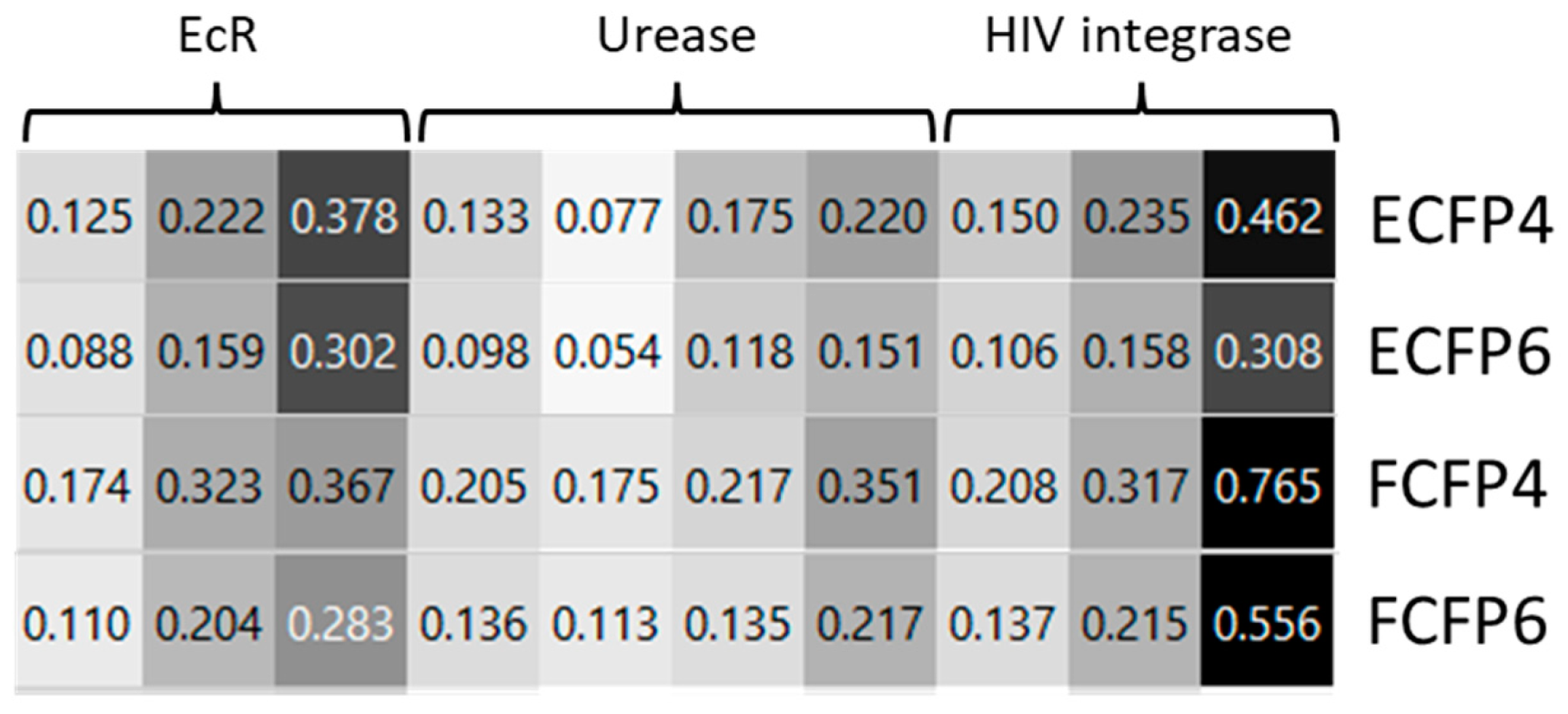Select the cell reading 0.351

tap(870, 487)
